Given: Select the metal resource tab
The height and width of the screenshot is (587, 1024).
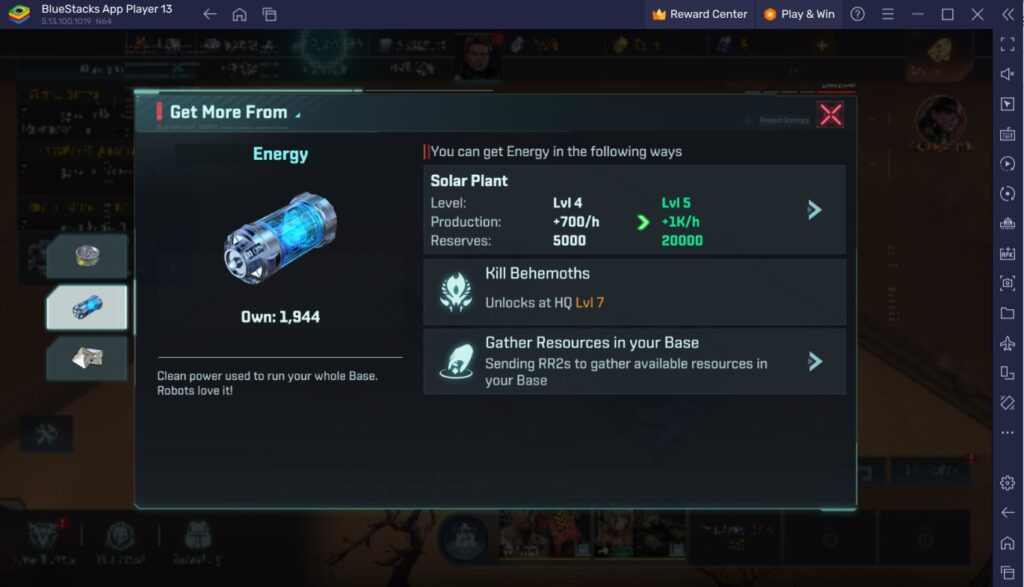Looking at the screenshot, I should tap(87, 358).
